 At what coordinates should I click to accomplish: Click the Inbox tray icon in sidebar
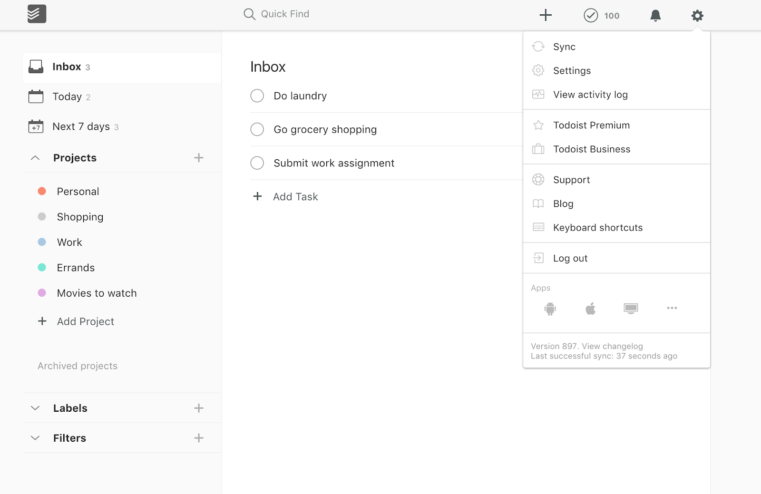(x=36, y=66)
